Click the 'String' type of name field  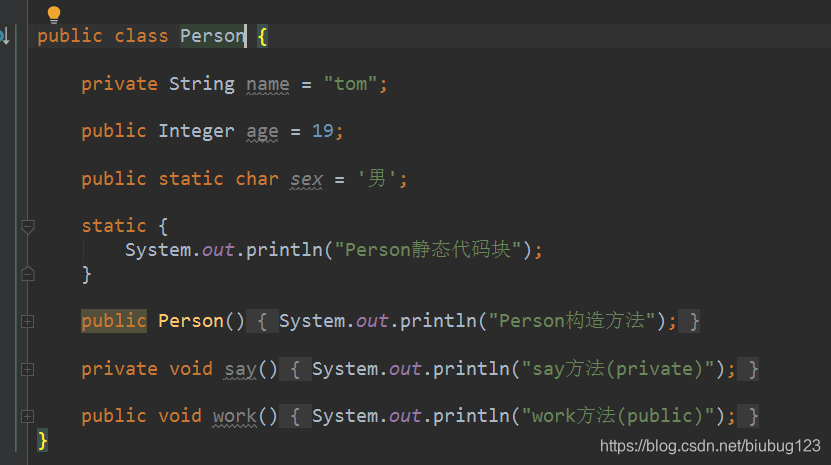[202, 84]
